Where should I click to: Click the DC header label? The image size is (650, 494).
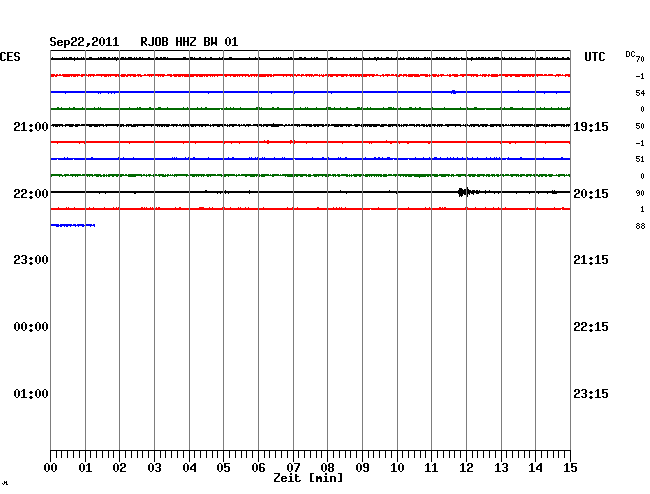click(x=630, y=54)
